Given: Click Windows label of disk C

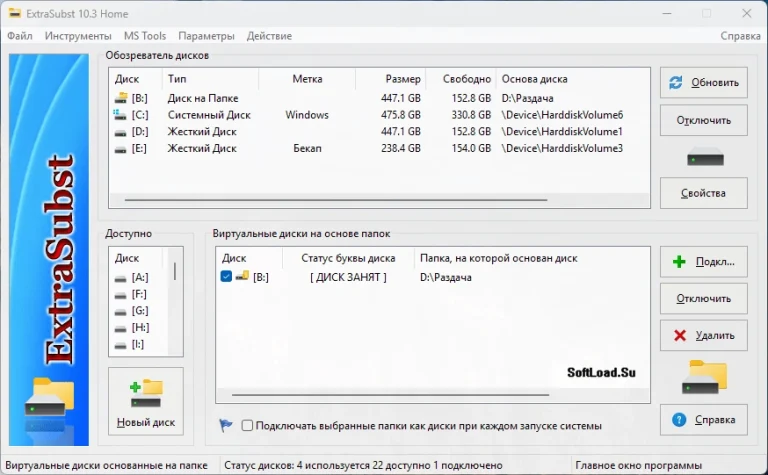Looking at the screenshot, I should pyautogui.click(x=307, y=115).
